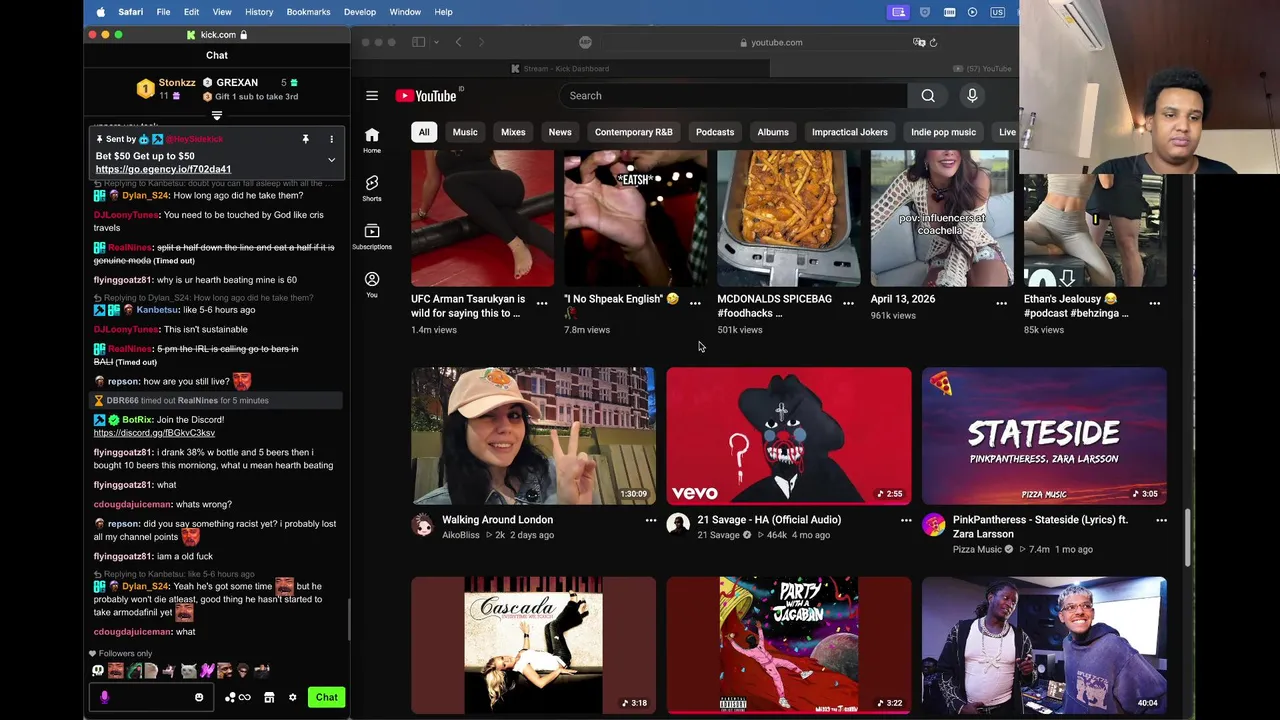Open Shorts in the YouTube sidebar
This screenshot has width=1280, height=720.
(x=372, y=187)
